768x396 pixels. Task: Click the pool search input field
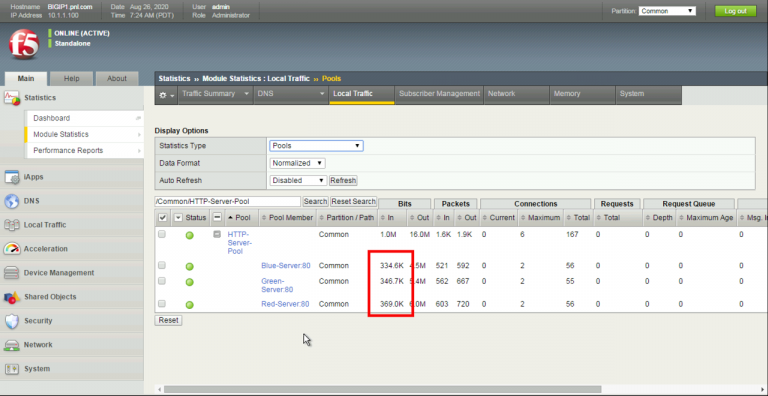pos(227,201)
